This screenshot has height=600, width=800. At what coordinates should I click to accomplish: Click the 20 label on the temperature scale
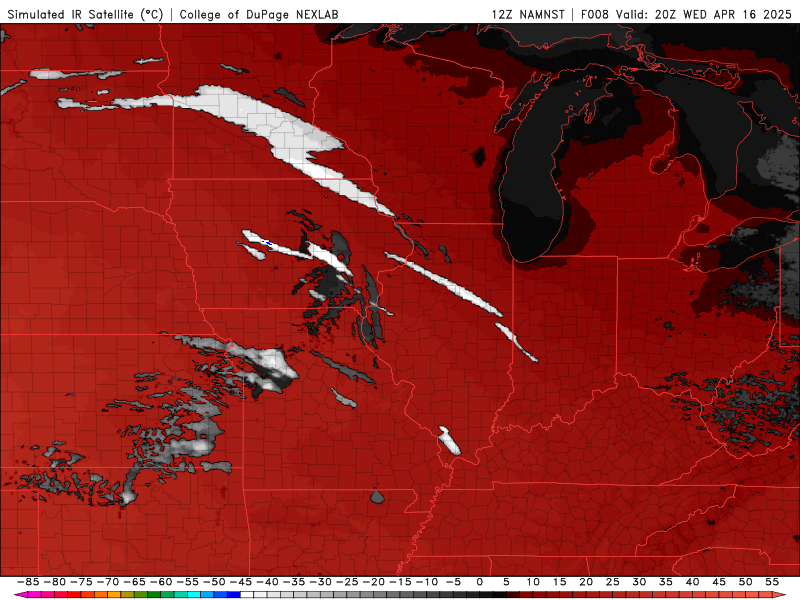click(x=586, y=582)
